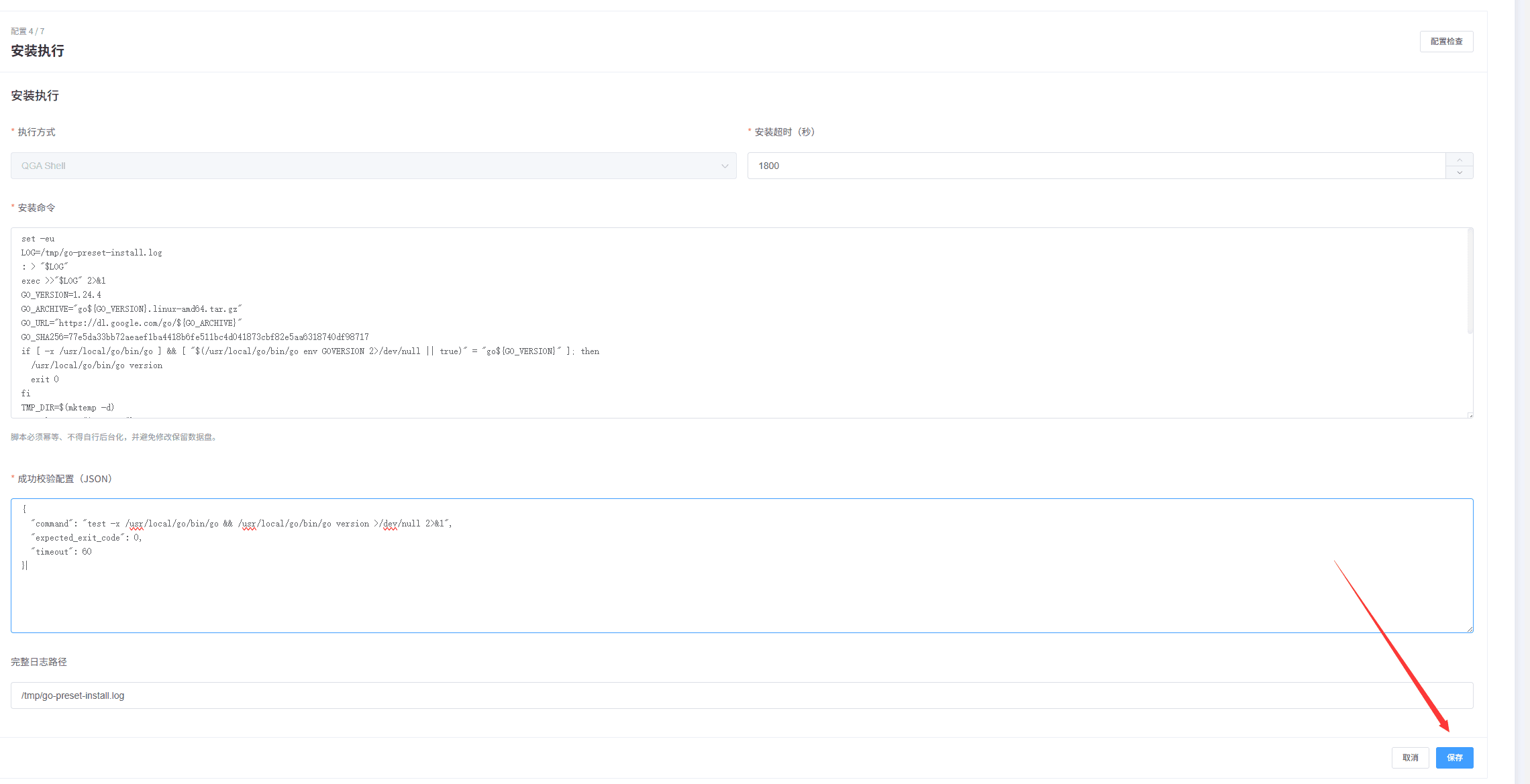Click the "command" line in JSON config

242,524
